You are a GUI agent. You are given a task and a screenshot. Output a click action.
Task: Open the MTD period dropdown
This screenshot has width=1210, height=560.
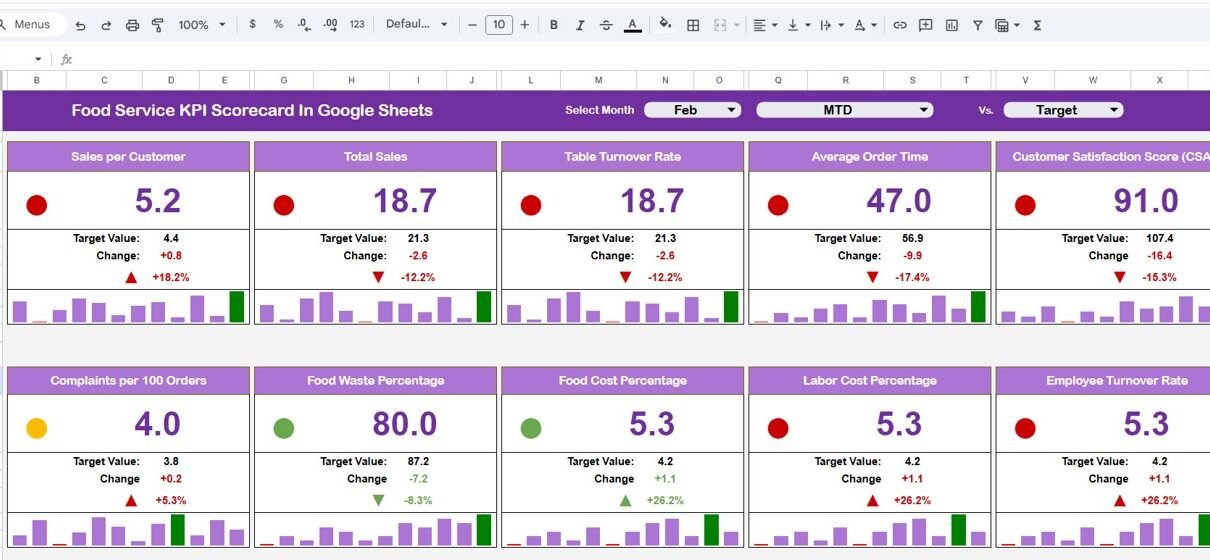click(x=844, y=110)
